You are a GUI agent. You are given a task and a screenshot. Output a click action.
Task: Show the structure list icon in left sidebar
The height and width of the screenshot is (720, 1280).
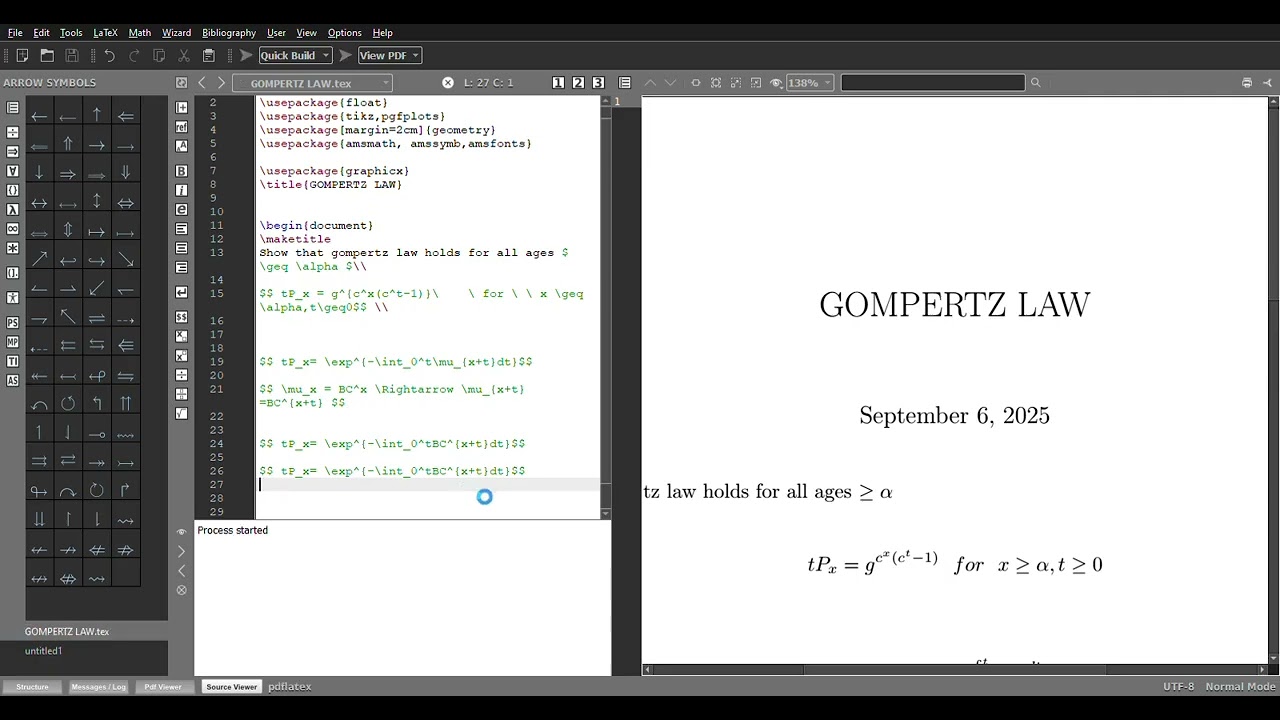(x=12, y=108)
